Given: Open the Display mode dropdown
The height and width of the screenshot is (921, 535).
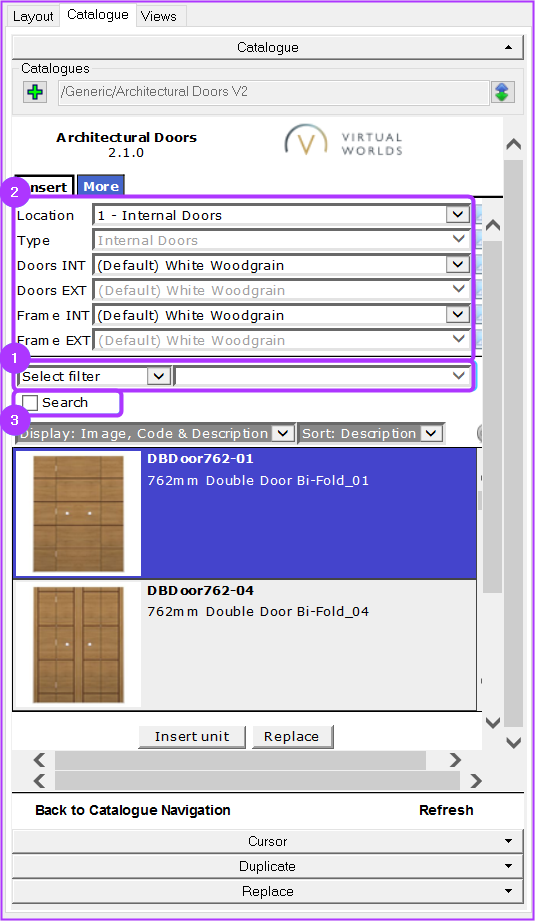Looking at the screenshot, I should click(155, 433).
